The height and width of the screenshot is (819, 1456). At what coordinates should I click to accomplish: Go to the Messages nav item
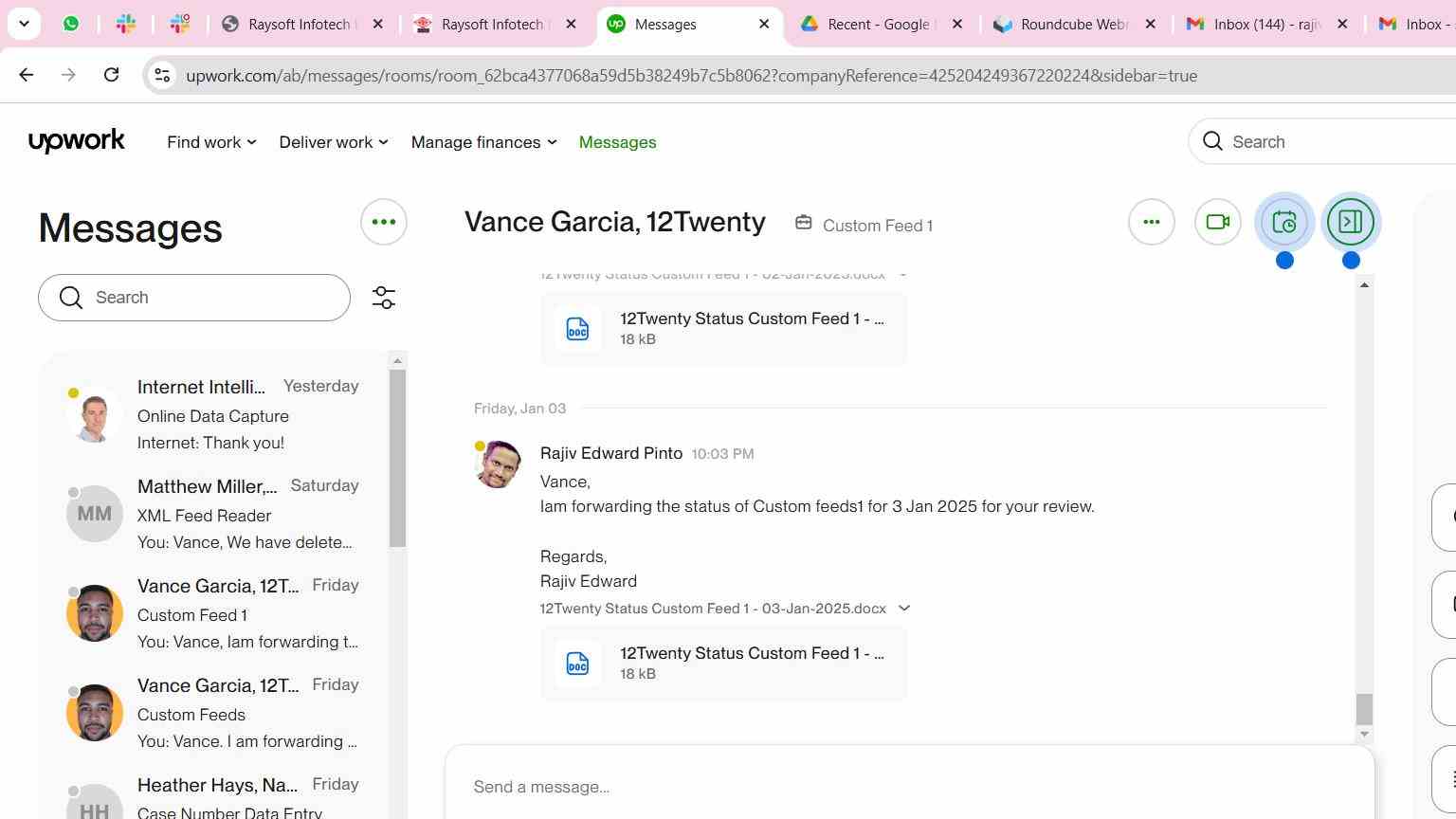pyautogui.click(x=617, y=142)
